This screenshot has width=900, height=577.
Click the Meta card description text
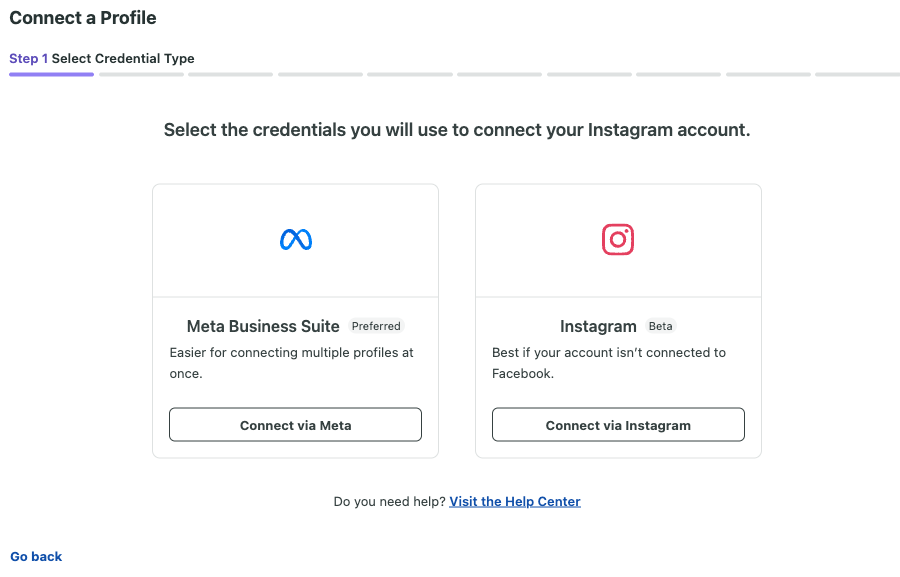[292, 363]
